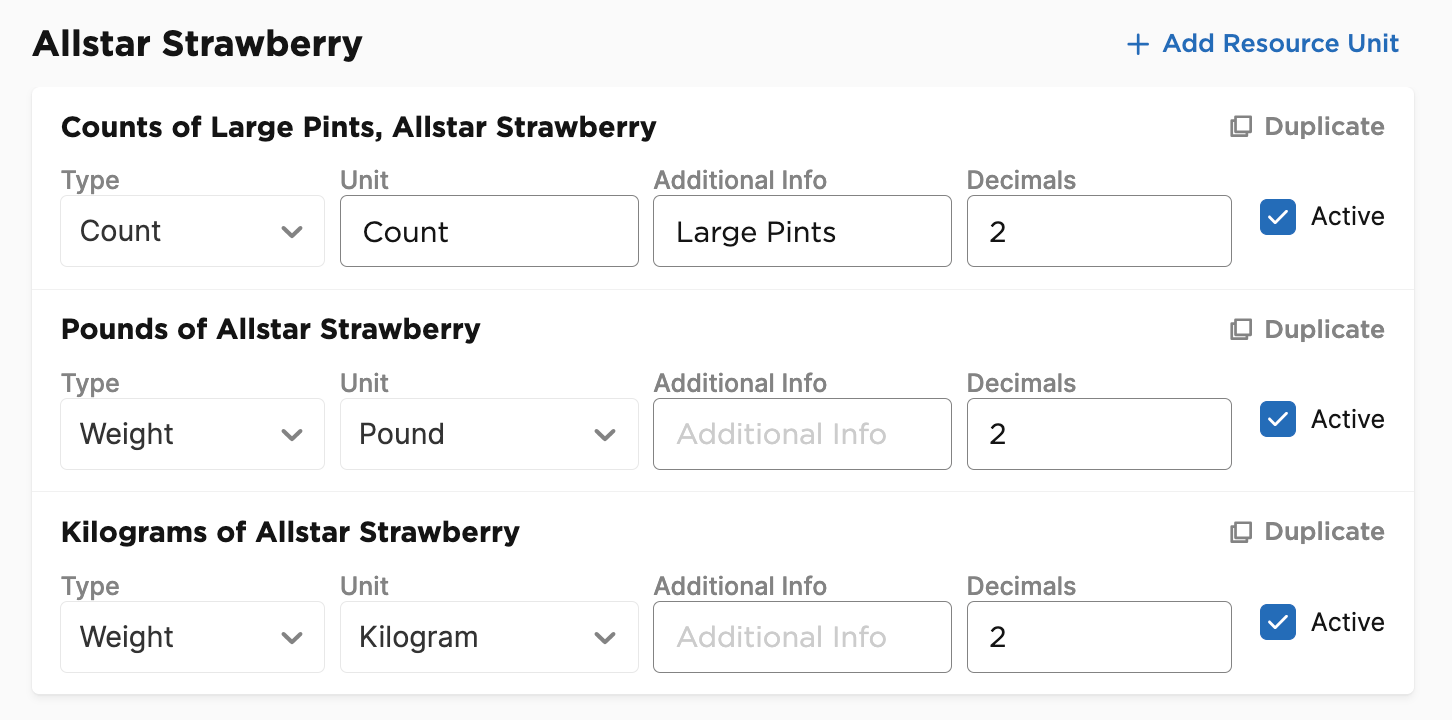Open Type dropdown in Kilograms row

click(192, 637)
